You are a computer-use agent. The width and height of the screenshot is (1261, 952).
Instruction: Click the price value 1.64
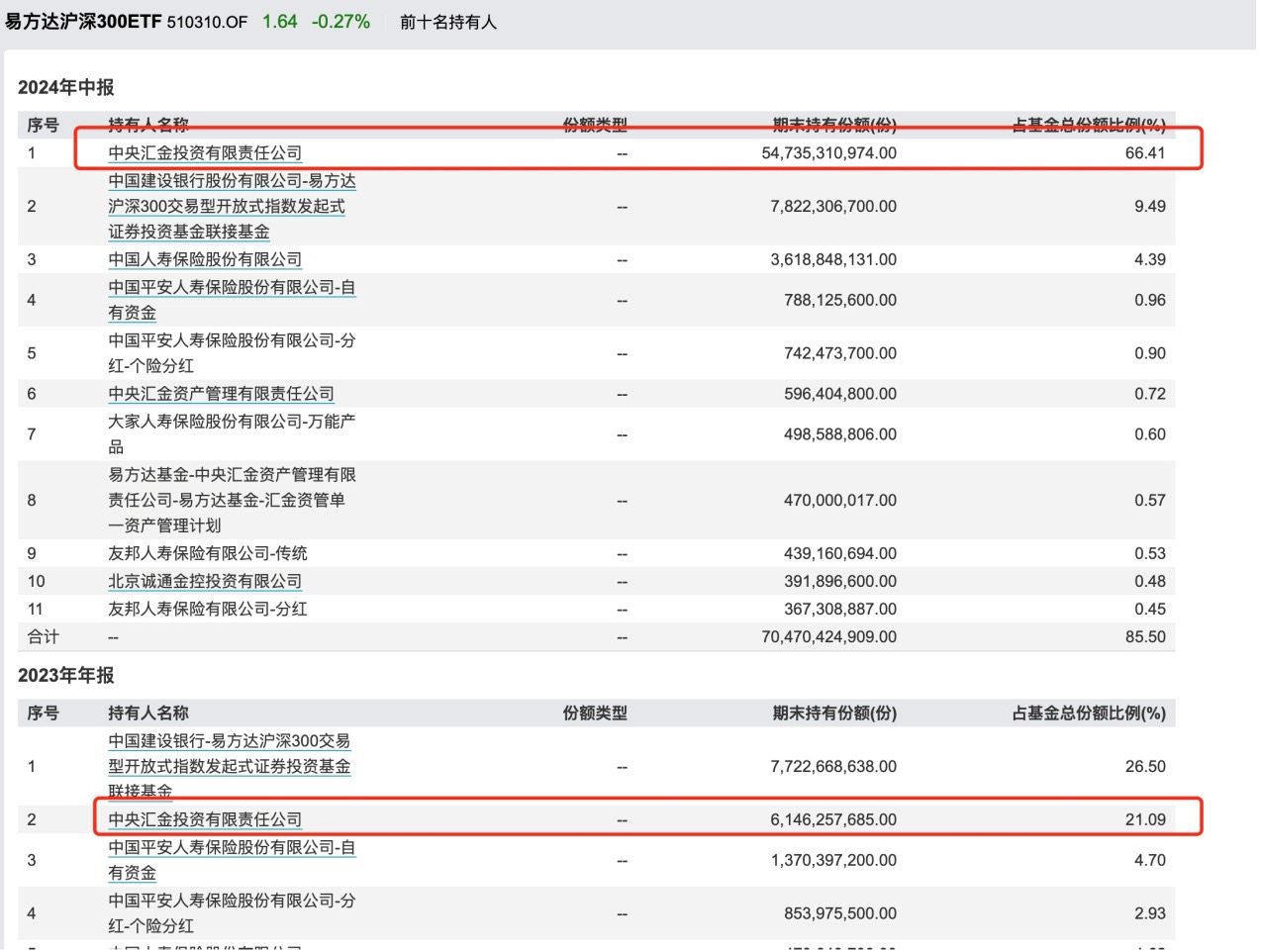point(280,22)
